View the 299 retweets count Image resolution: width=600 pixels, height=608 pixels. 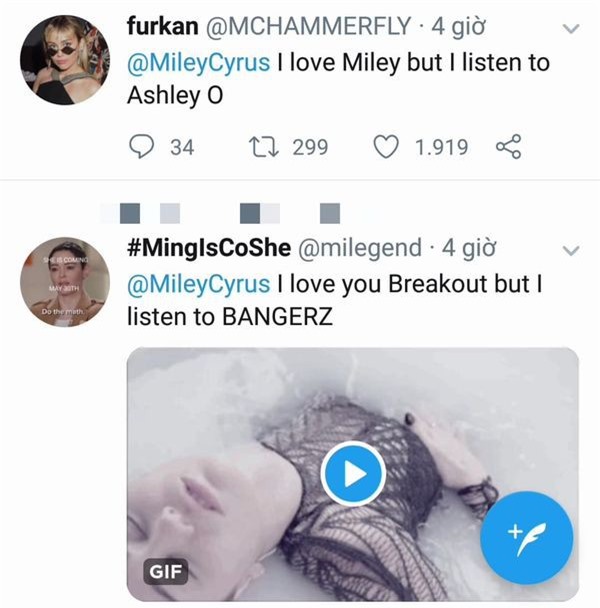[310, 147]
